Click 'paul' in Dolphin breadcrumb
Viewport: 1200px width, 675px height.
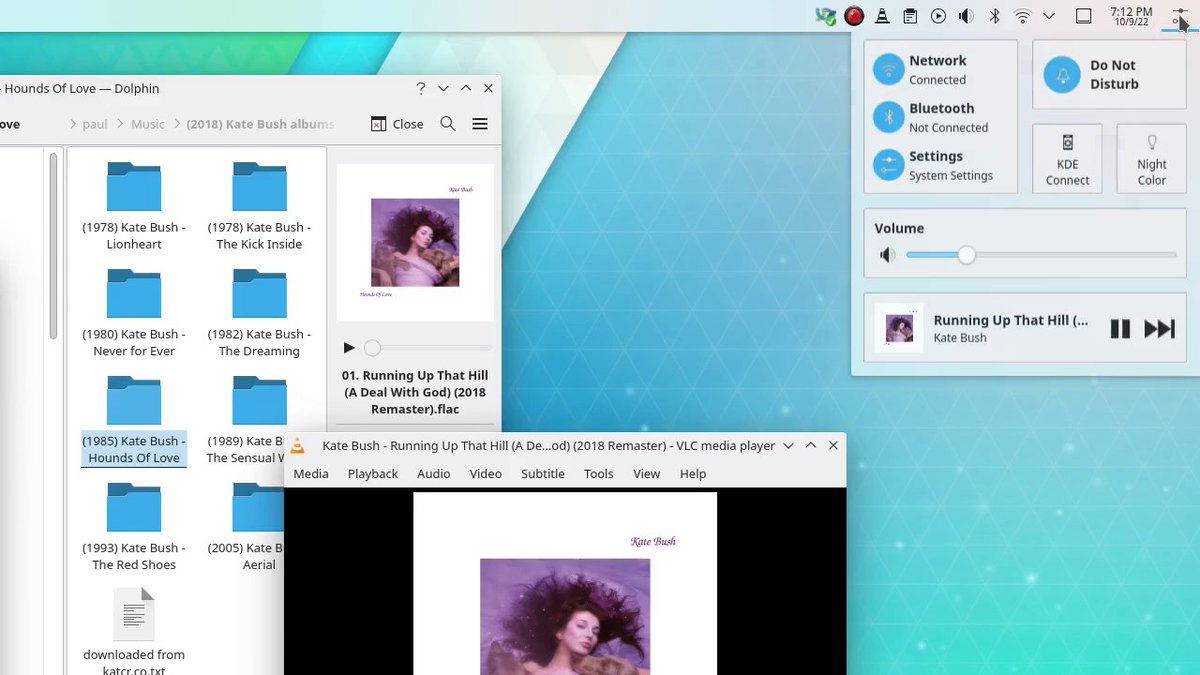click(x=95, y=124)
